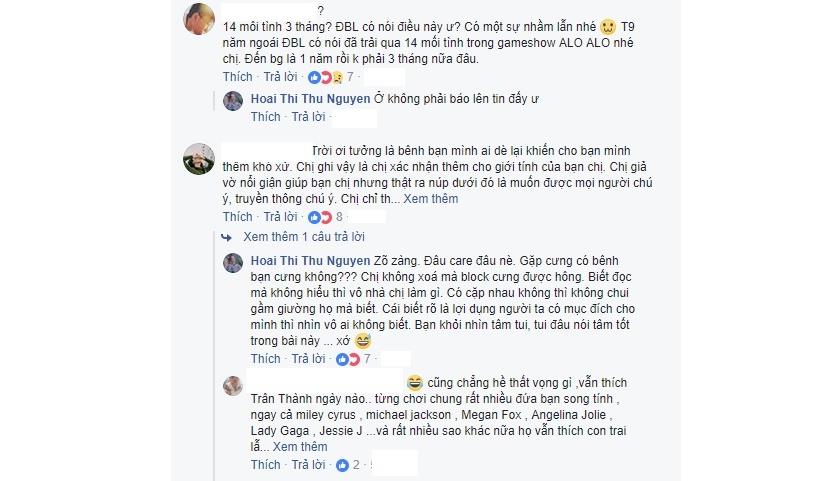Open Hoai Thi Thu Nguyen's name in the Zỡ zàng reply
The height and width of the screenshot is (481, 819).
tap(310, 261)
